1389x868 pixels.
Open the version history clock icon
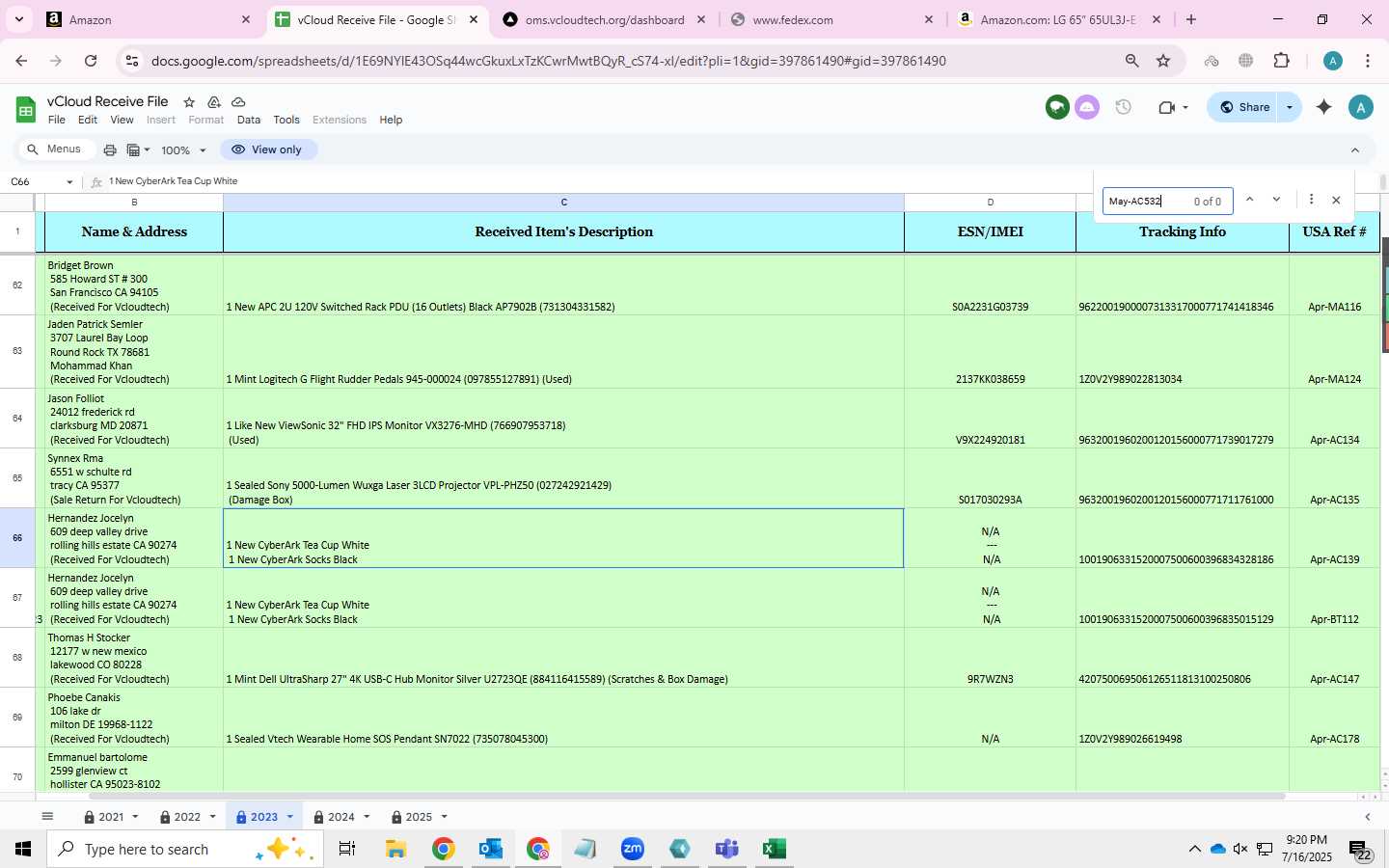(1123, 107)
